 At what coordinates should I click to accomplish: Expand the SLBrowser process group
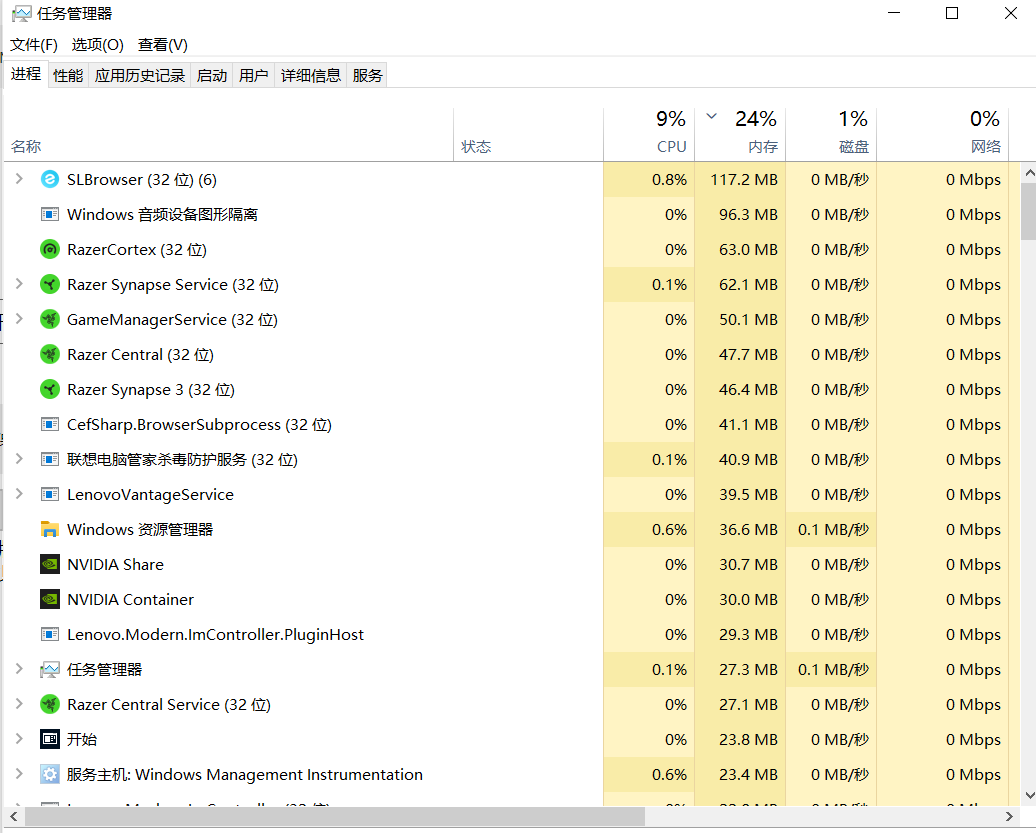coord(19,178)
